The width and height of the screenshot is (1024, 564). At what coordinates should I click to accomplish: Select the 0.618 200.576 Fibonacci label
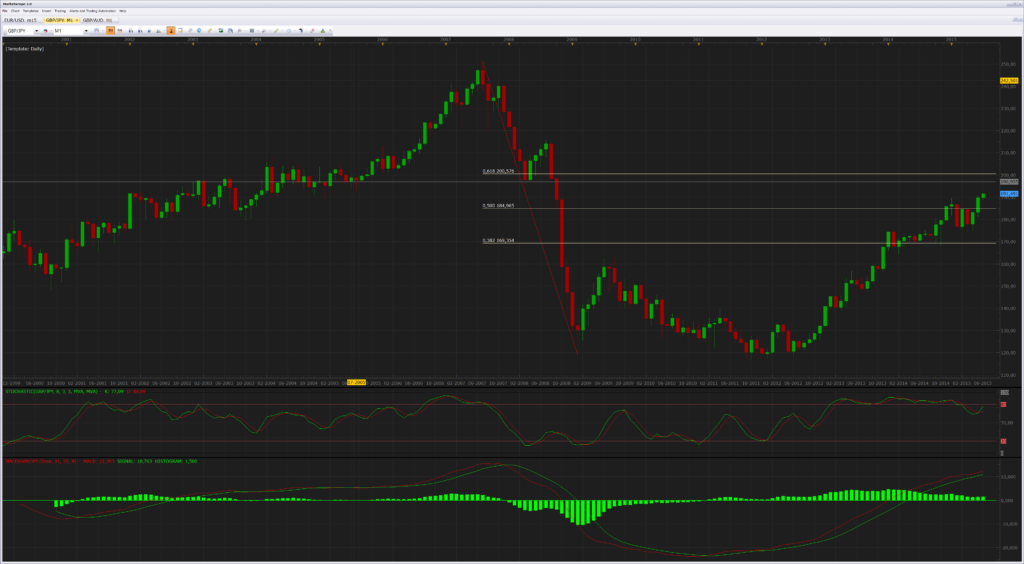[498, 170]
